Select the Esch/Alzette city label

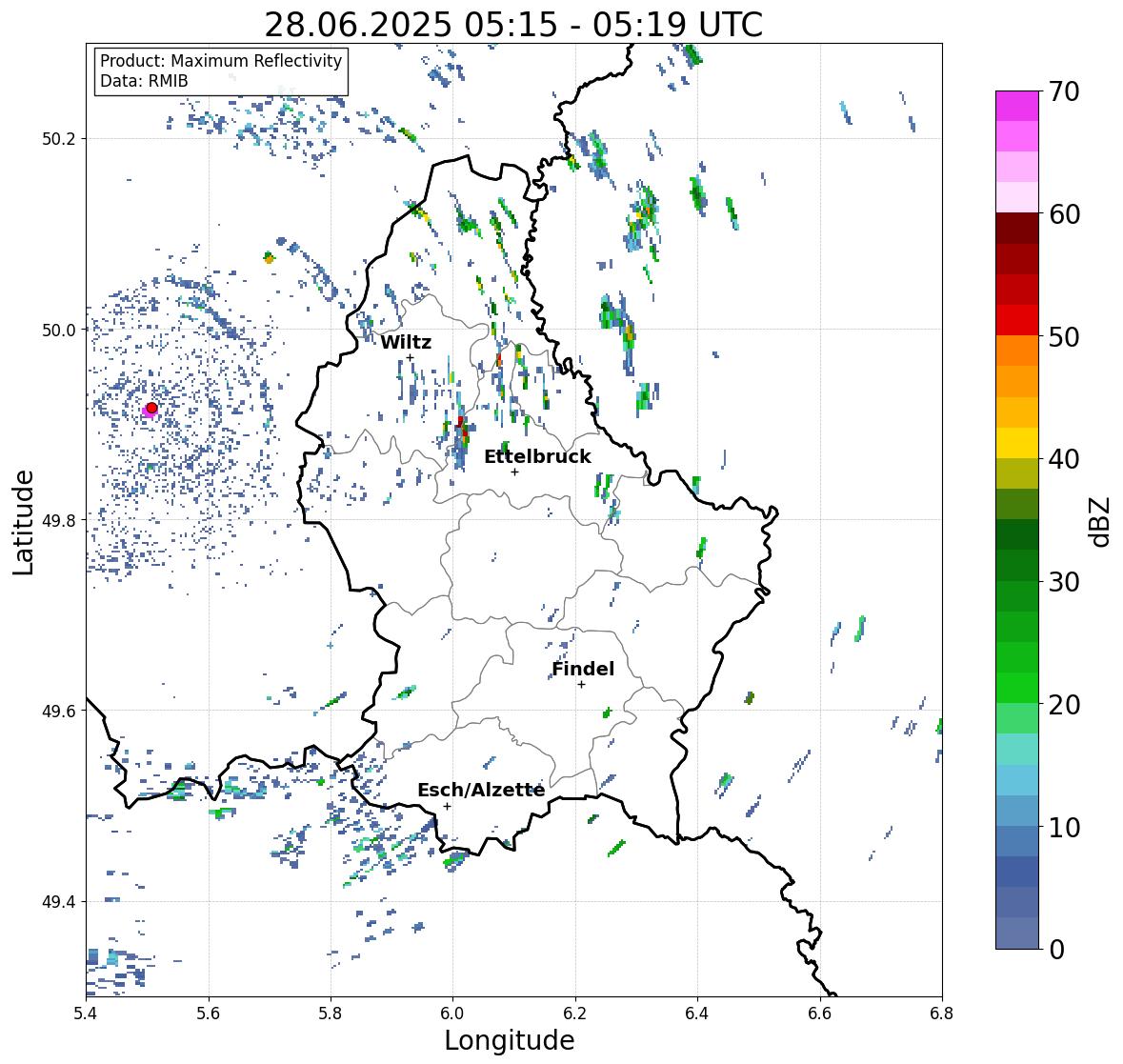click(x=481, y=790)
